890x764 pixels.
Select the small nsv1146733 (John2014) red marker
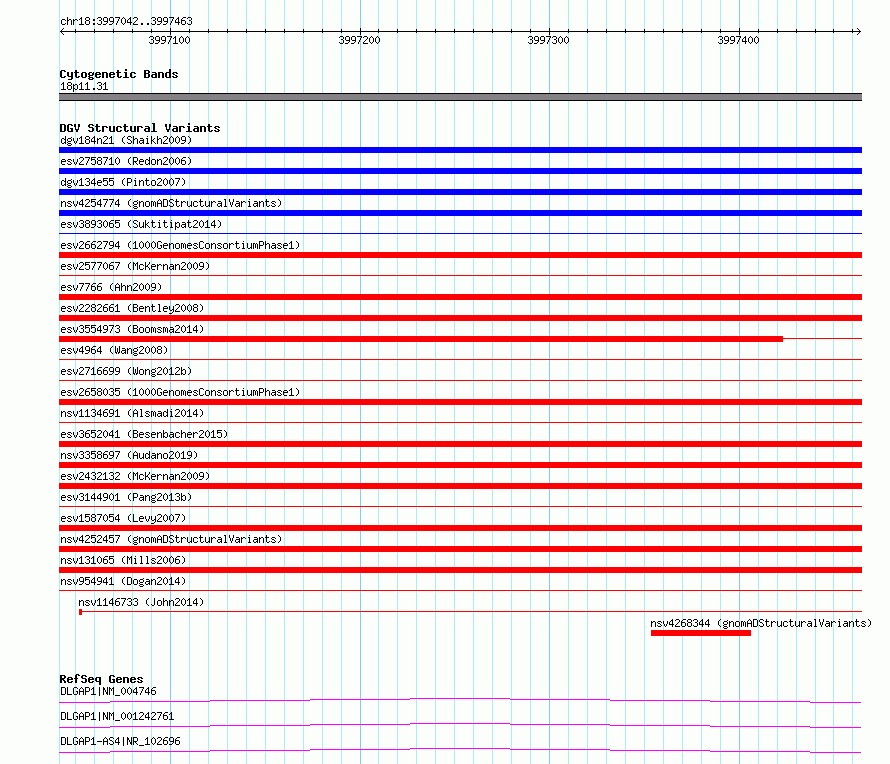tap(81, 612)
